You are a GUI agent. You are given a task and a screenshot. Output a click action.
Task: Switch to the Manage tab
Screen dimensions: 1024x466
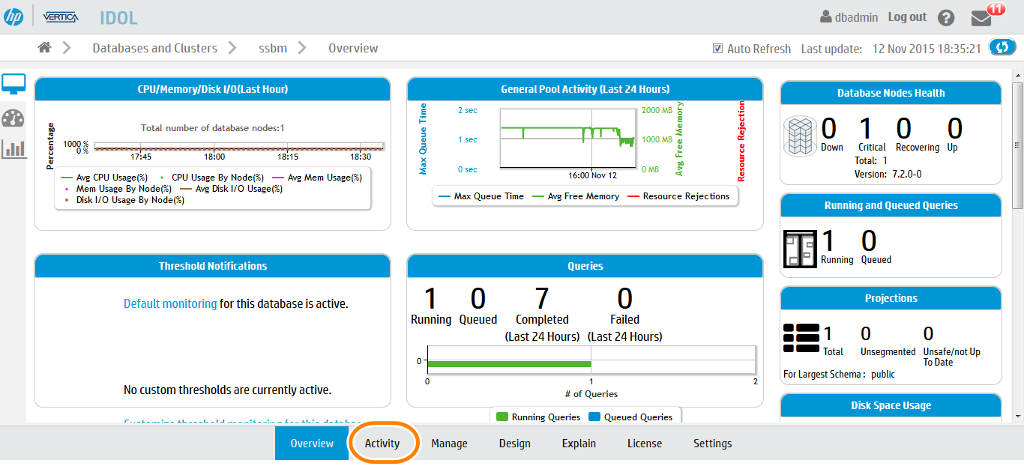pos(449,444)
